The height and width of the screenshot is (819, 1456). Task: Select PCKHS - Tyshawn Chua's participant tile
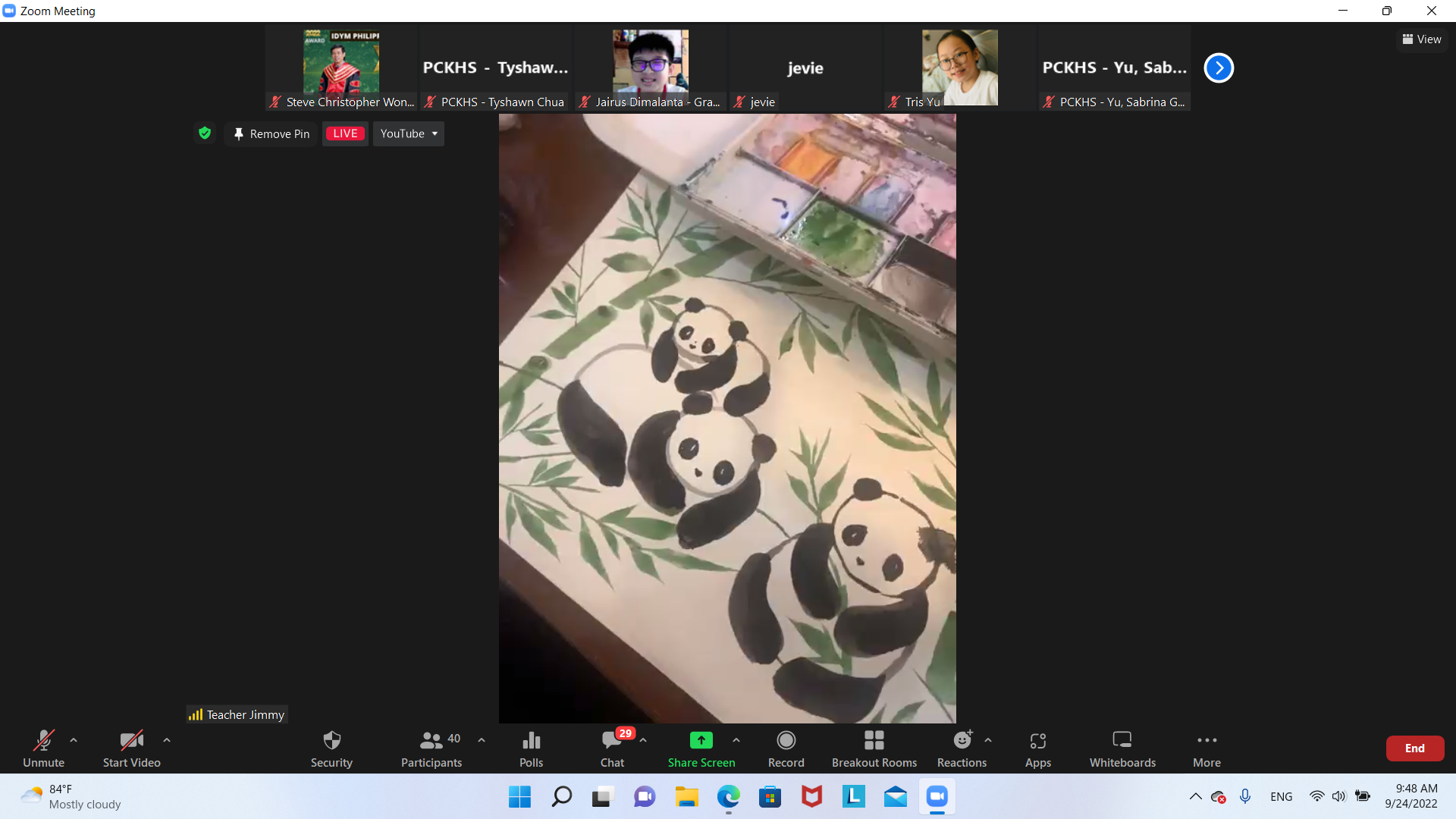point(496,67)
